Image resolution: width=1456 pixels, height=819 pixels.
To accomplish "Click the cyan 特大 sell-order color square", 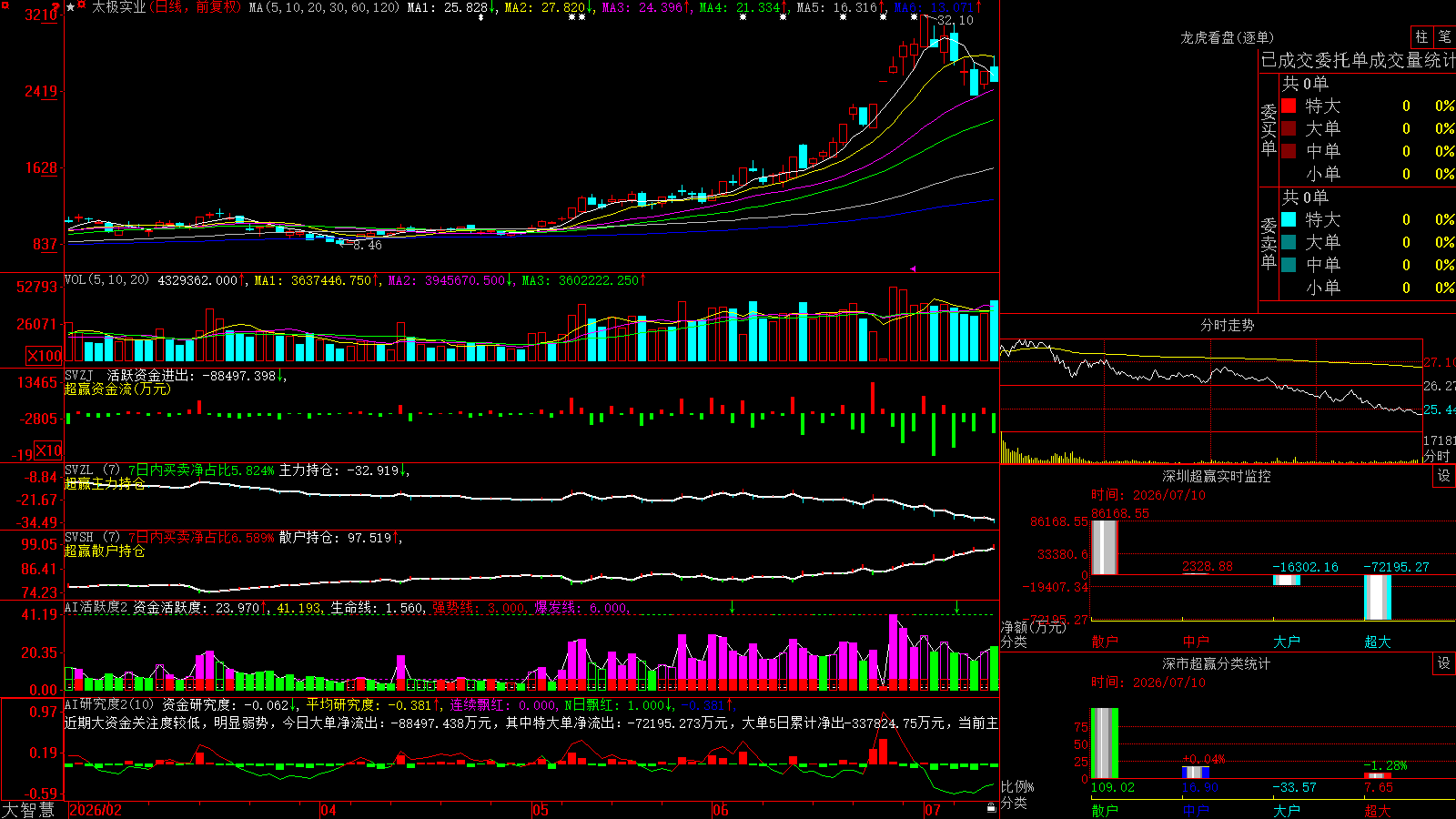I will (x=1289, y=219).
